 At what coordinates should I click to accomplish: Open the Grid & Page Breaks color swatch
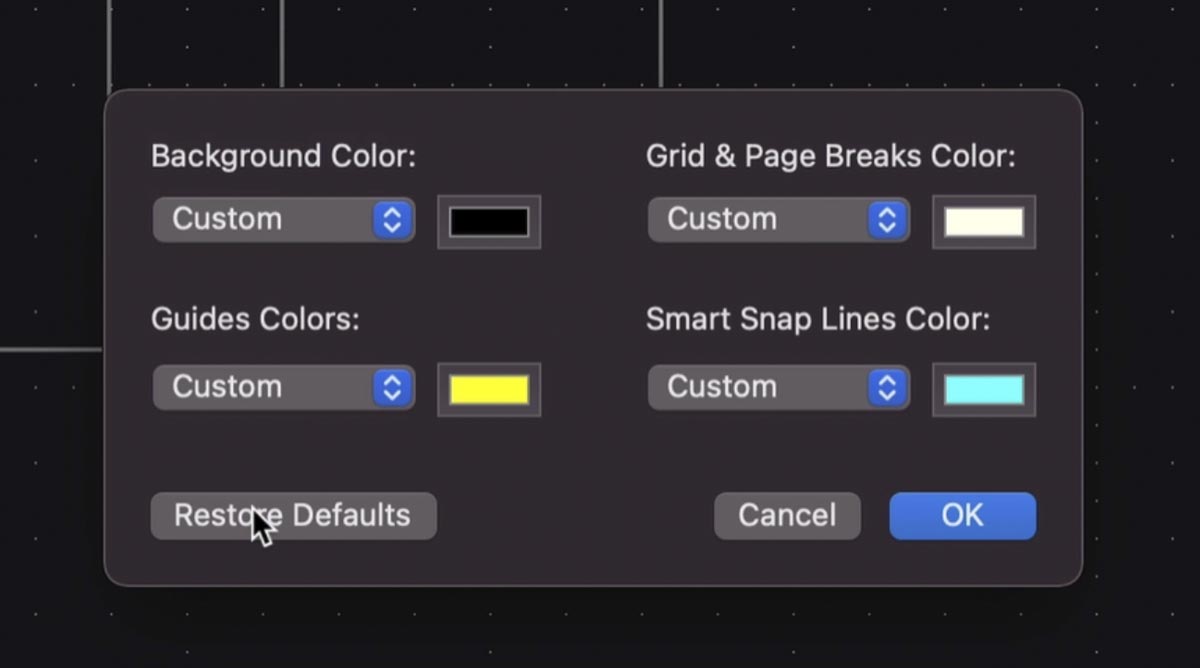(x=984, y=222)
